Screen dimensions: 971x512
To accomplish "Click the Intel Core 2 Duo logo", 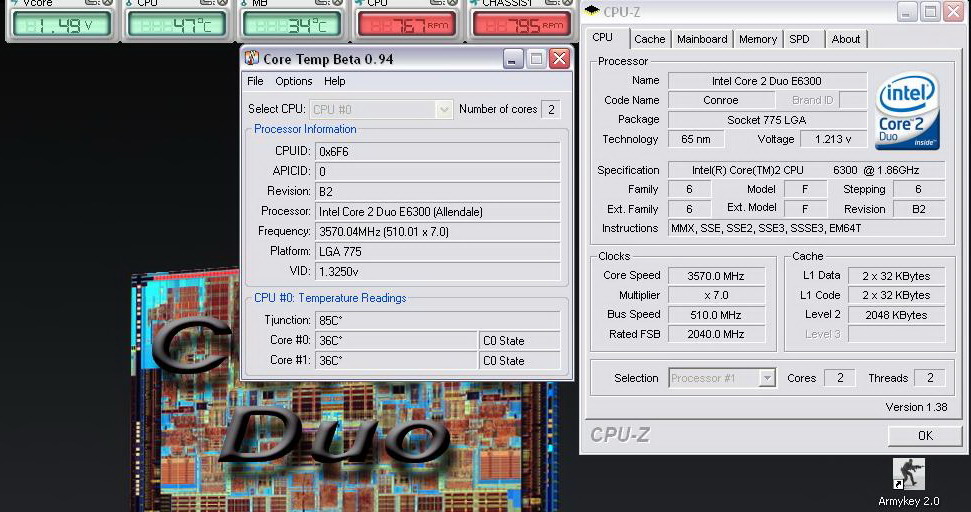I will (x=907, y=111).
